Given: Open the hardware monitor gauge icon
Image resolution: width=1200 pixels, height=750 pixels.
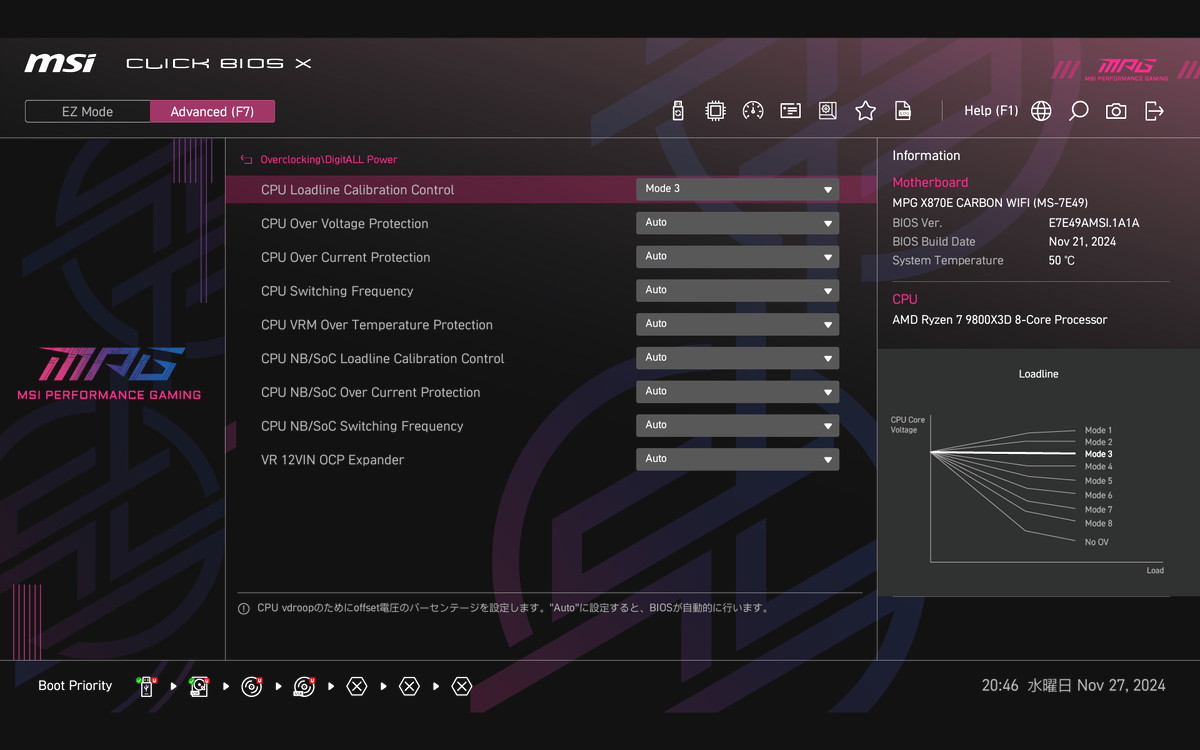Looking at the screenshot, I should pyautogui.click(x=753, y=111).
